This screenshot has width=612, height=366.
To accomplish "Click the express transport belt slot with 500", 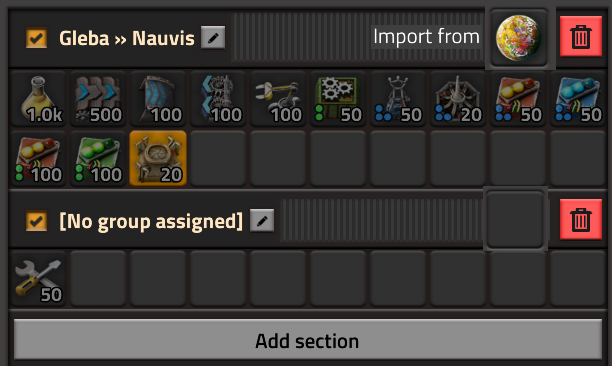I will click(x=98, y=98).
